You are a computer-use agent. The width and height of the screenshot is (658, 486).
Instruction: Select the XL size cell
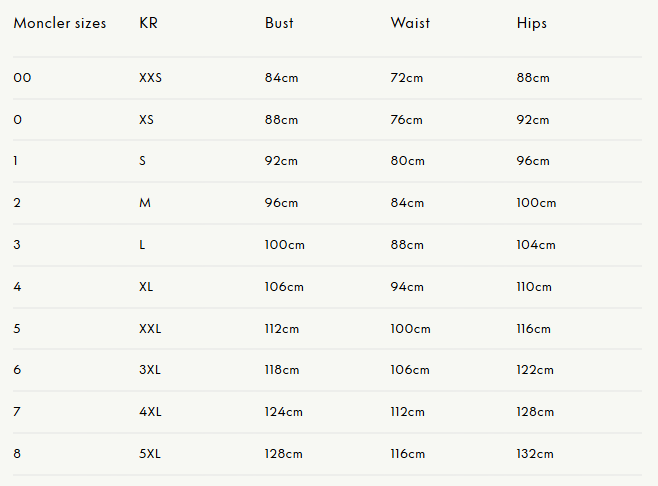click(x=146, y=287)
